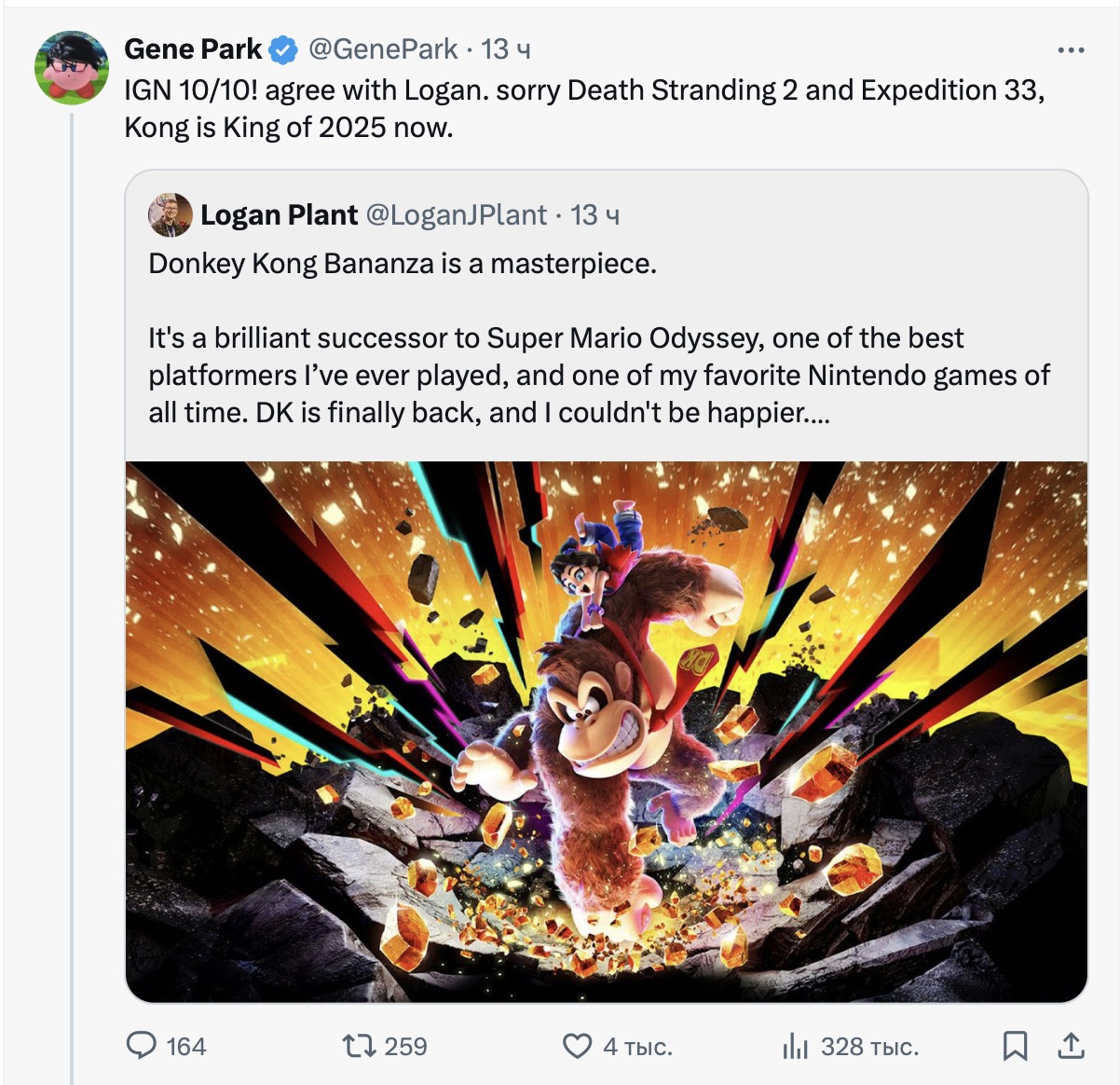Click the @LoganJPlant handle

[456, 215]
